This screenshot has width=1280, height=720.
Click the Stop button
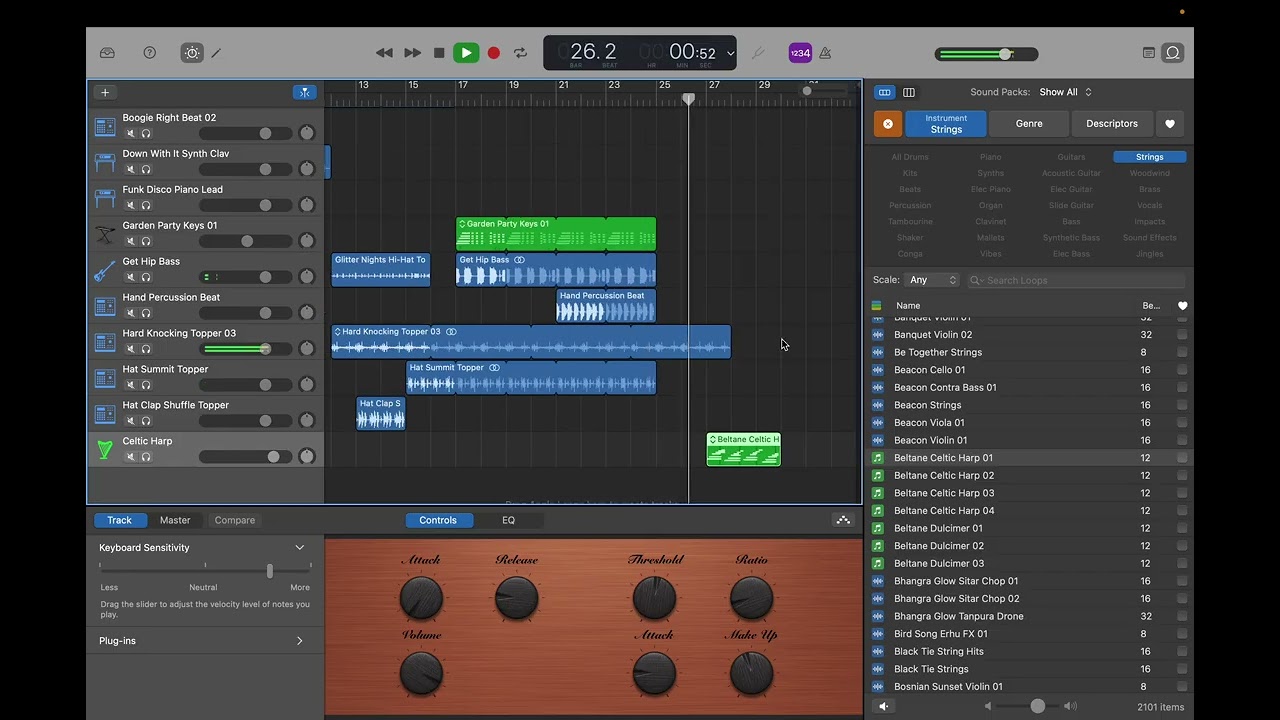pyautogui.click(x=439, y=53)
